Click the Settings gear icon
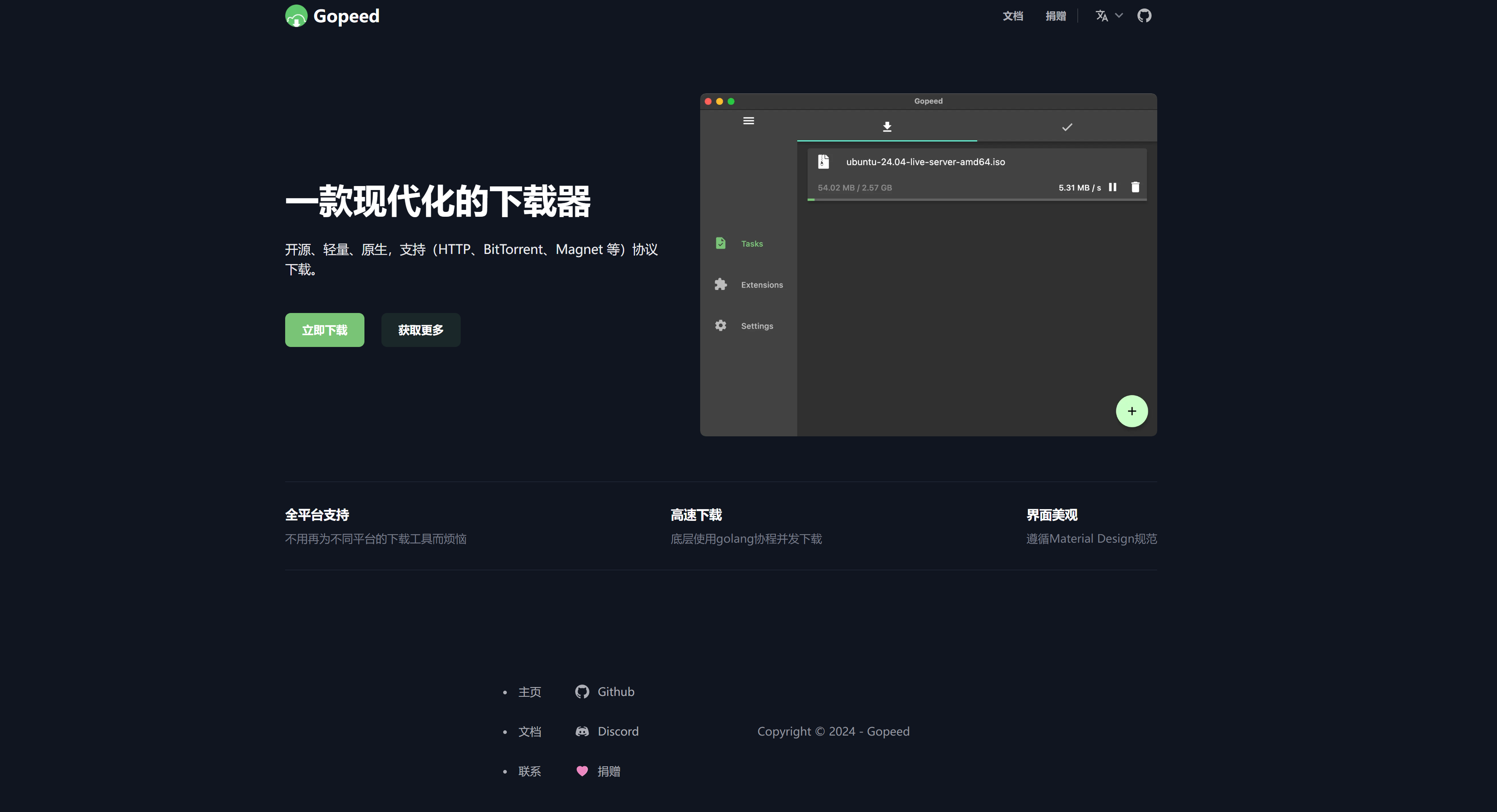Viewport: 1497px width, 812px height. tap(721, 325)
